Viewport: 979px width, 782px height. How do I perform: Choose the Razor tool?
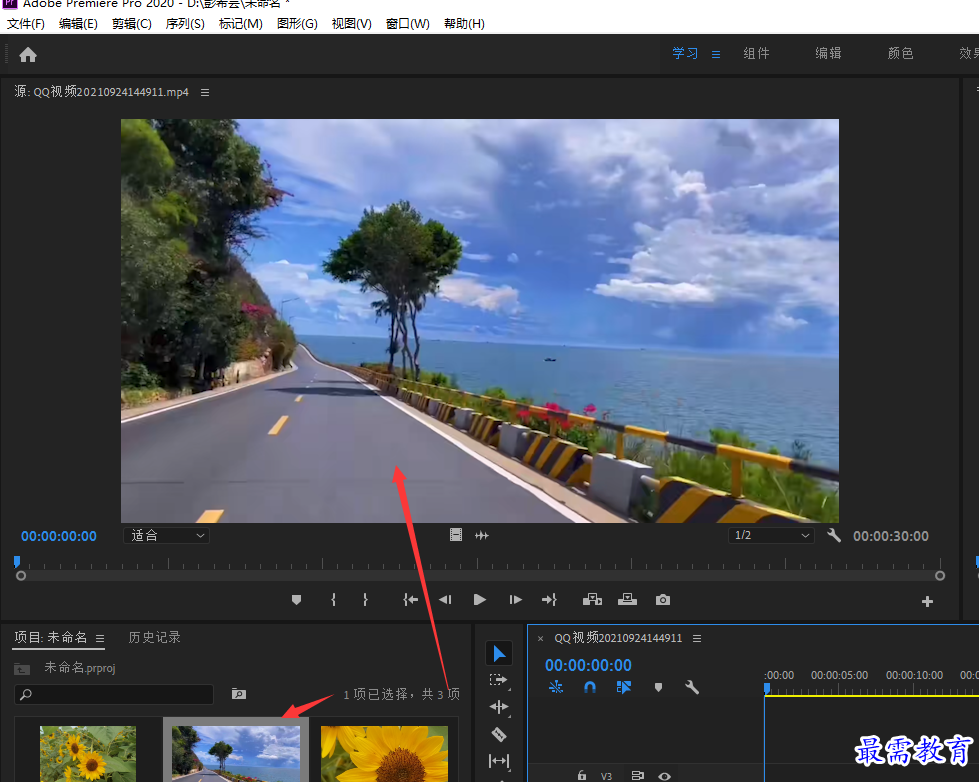pyautogui.click(x=498, y=734)
